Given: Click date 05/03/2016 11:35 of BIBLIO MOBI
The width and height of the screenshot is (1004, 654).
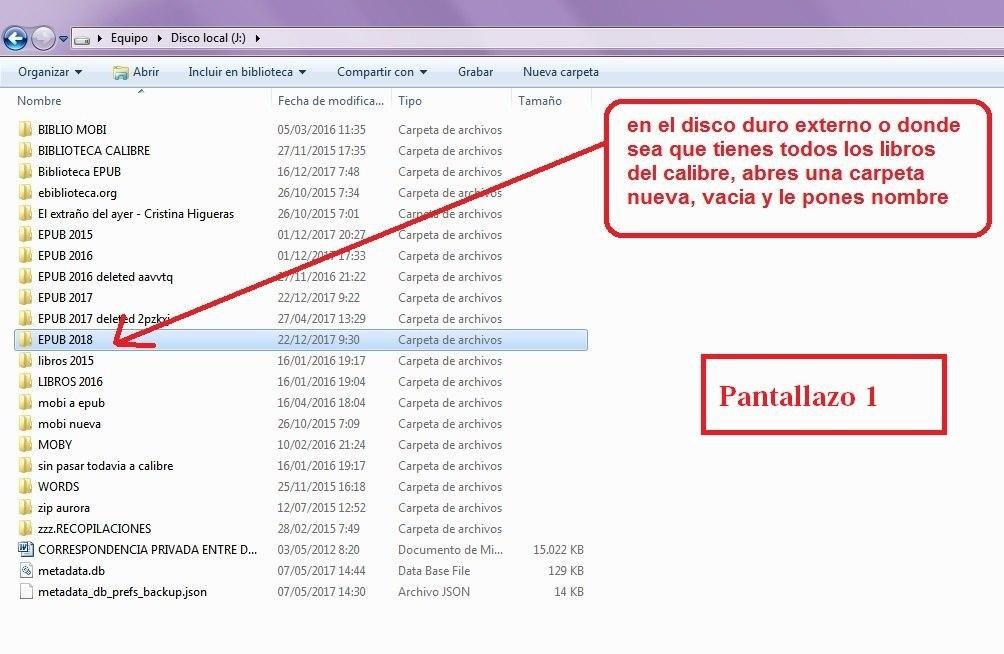Looking at the screenshot, I should click(321, 129).
